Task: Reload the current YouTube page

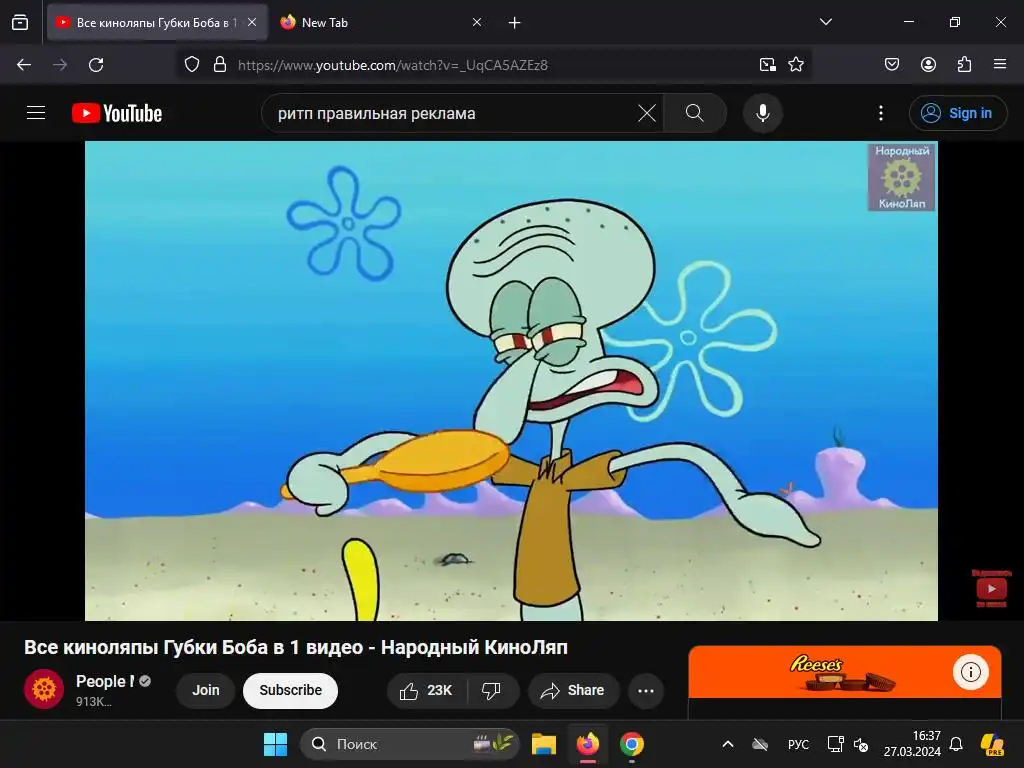Action: pyautogui.click(x=96, y=65)
